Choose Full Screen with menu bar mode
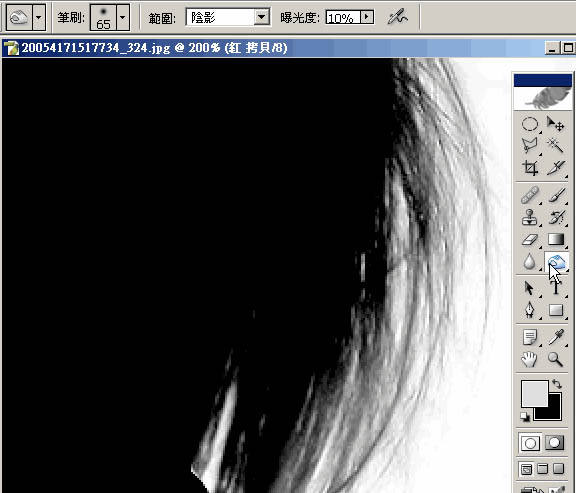This screenshot has width=576, height=493. [x=542, y=469]
